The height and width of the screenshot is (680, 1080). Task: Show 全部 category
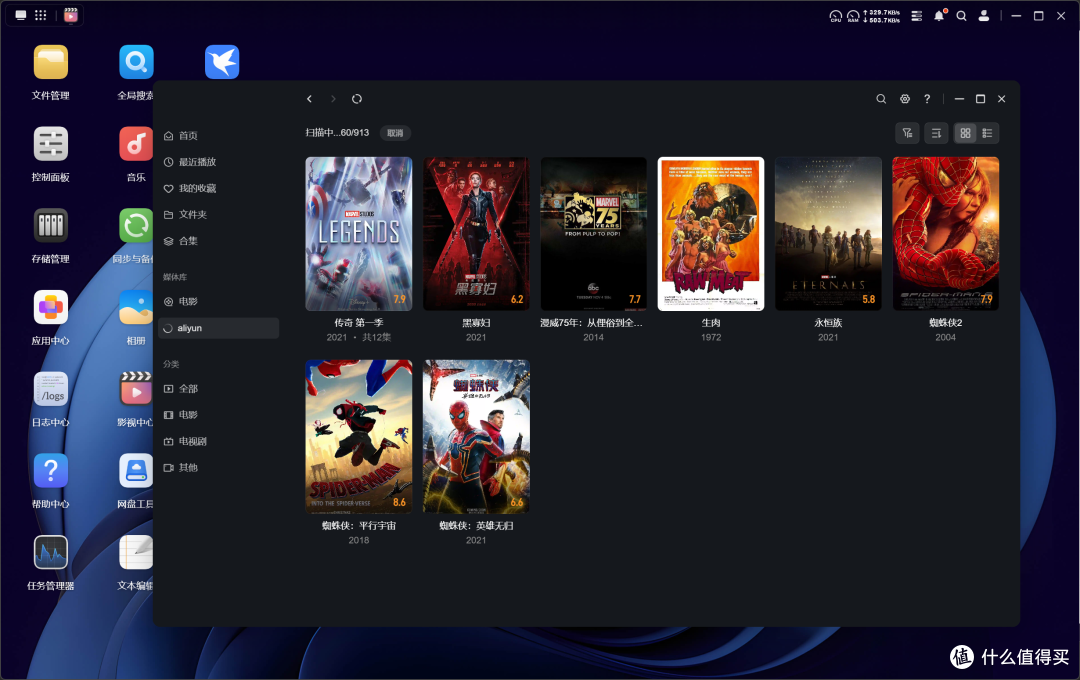point(218,389)
